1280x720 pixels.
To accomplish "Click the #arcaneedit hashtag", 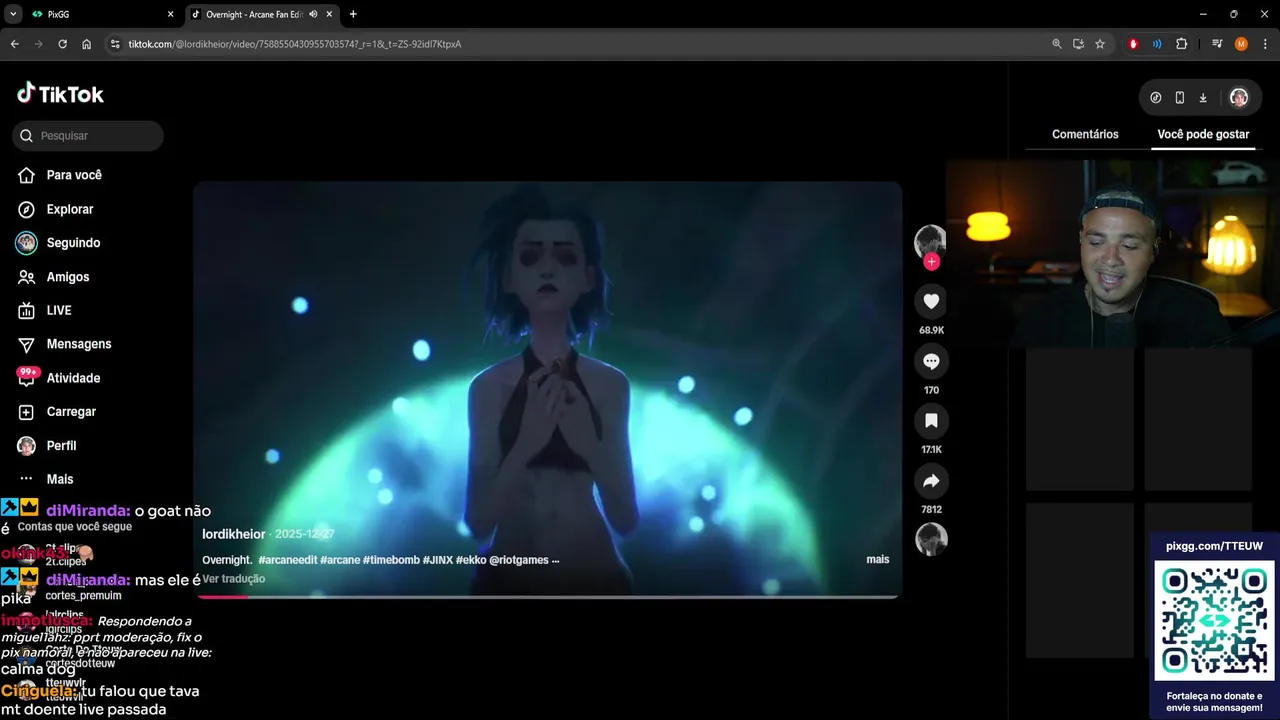I will (287, 560).
